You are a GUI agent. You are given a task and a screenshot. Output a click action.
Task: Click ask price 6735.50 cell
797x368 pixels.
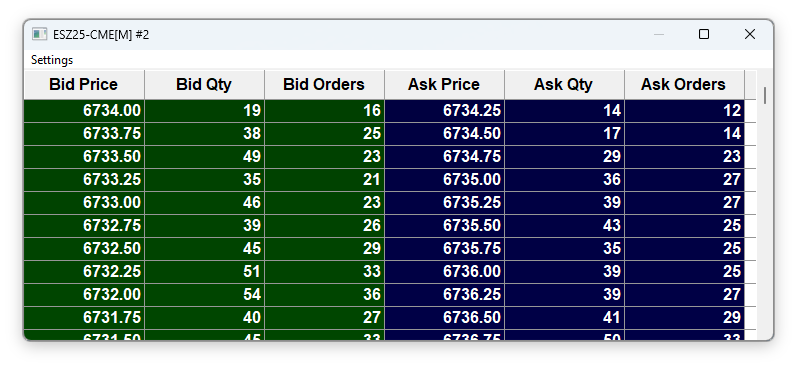[x=444, y=225]
